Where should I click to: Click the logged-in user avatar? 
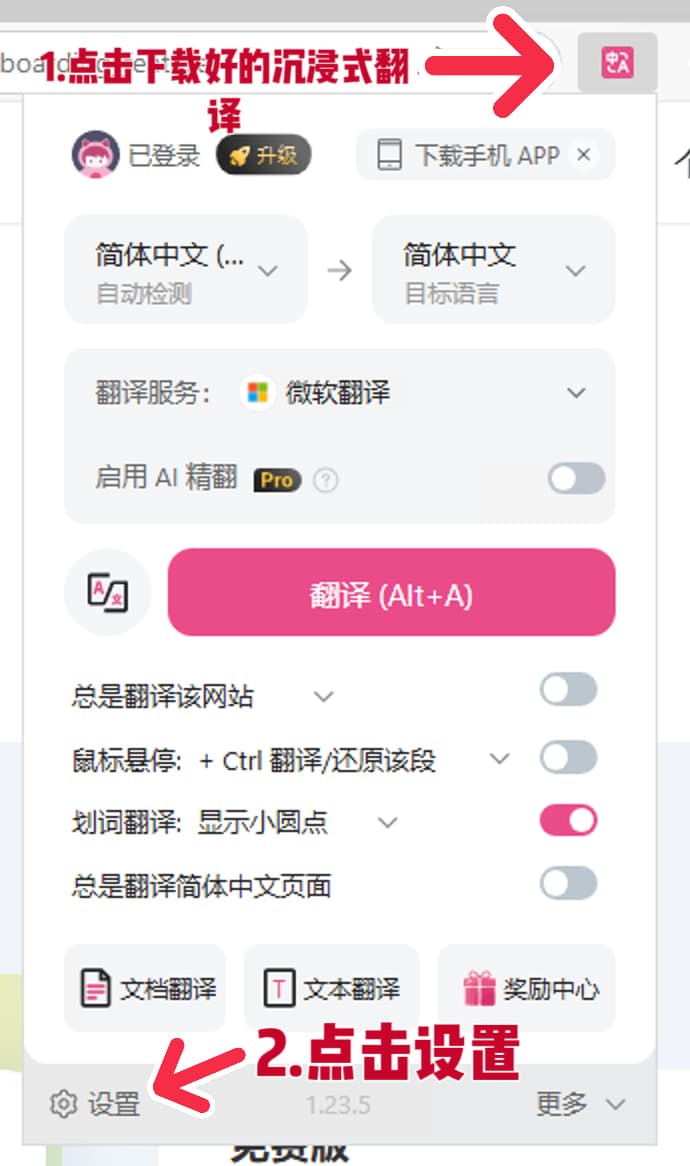(96, 155)
